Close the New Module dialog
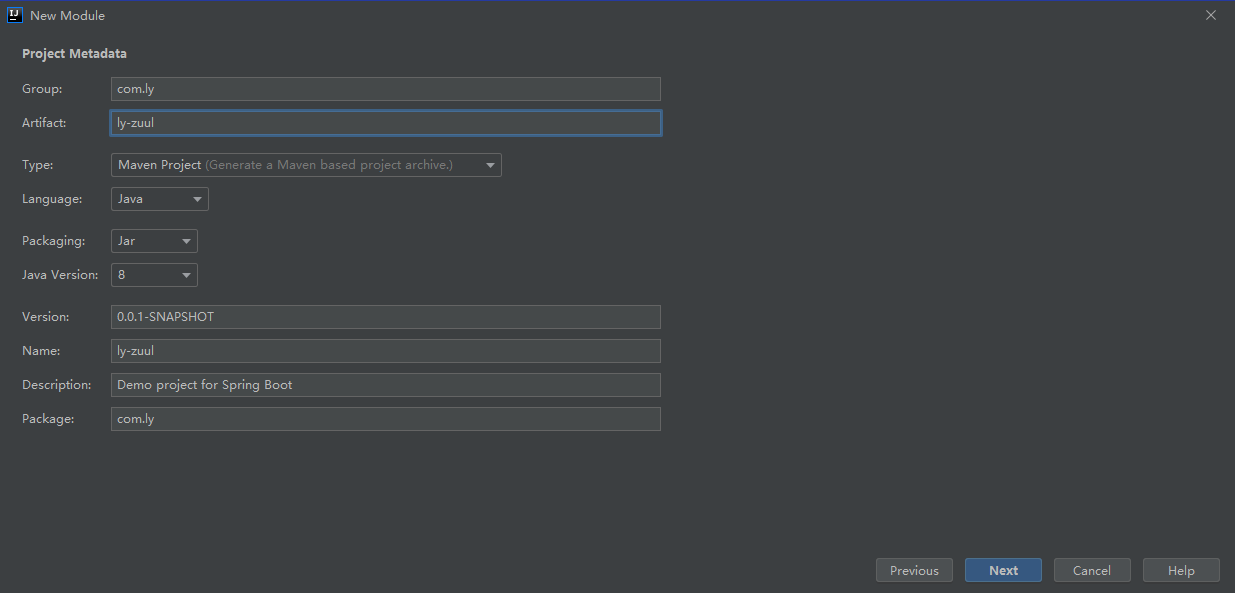The height and width of the screenshot is (593, 1235). 1211,15
